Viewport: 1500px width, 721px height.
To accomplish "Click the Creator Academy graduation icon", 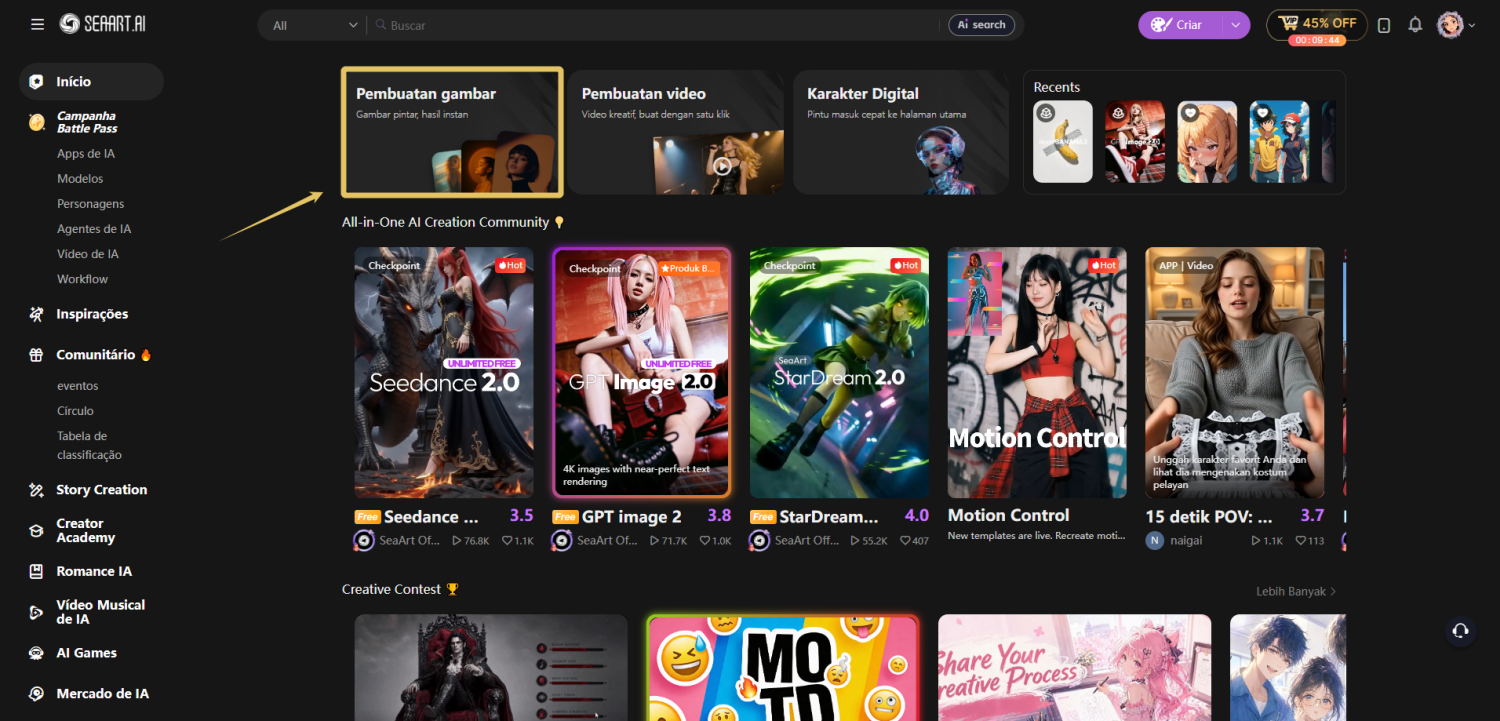I will [x=37, y=531].
